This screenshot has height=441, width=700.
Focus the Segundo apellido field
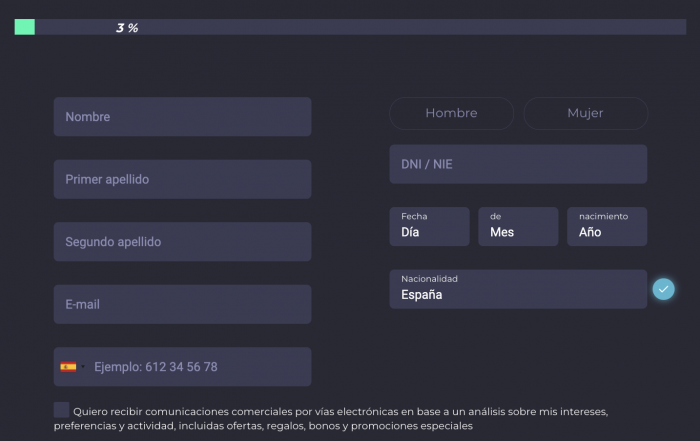pos(183,241)
